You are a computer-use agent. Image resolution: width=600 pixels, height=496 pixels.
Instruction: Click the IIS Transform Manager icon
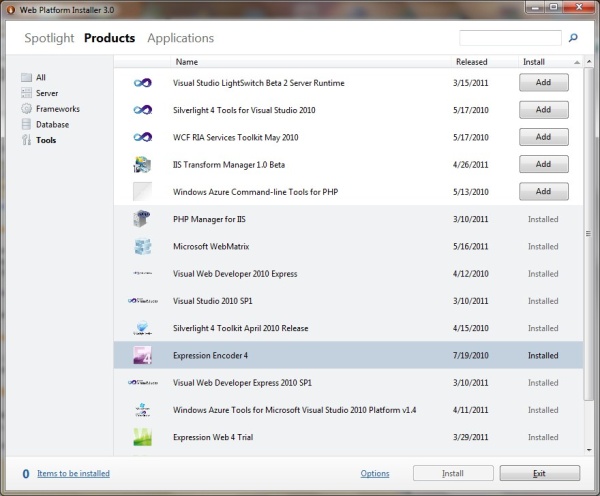[142, 165]
